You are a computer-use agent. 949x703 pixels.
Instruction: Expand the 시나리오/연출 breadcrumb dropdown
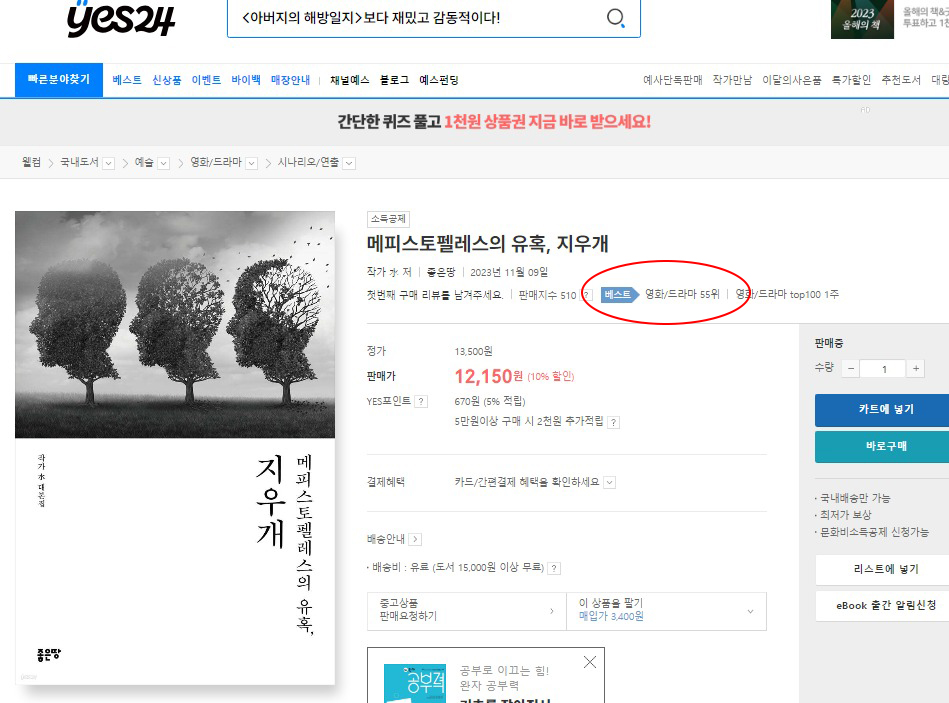[349, 163]
